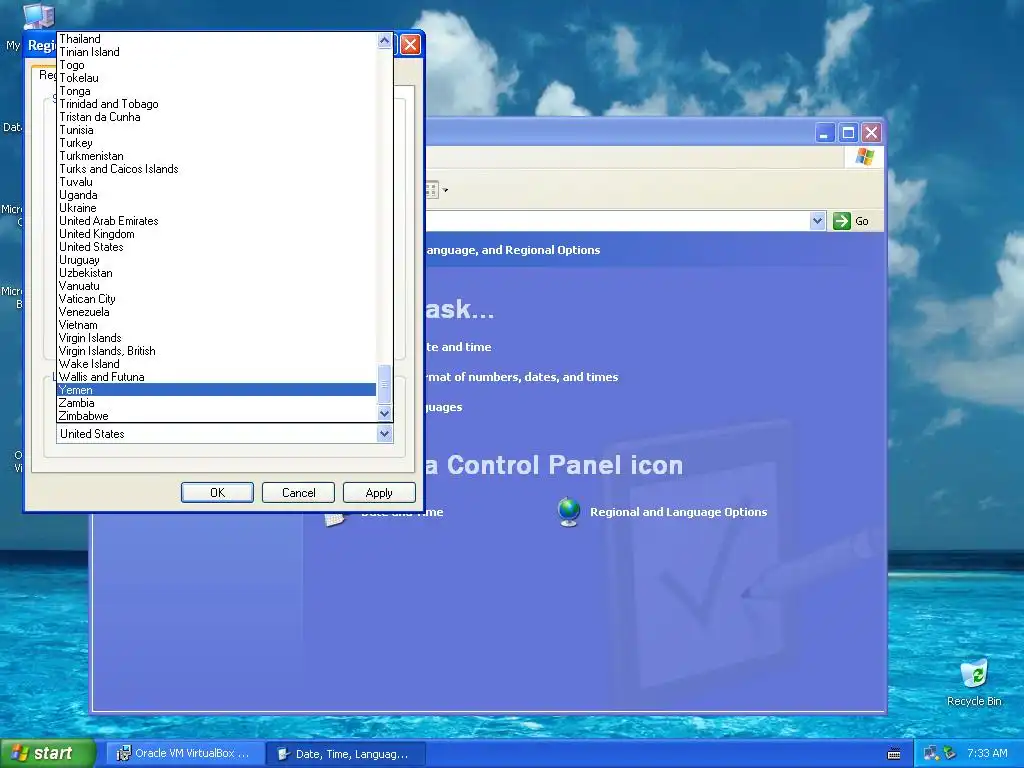Viewport: 1024px width, 768px height.
Task: Select Virgin Islands, British
Action: click(217, 351)
